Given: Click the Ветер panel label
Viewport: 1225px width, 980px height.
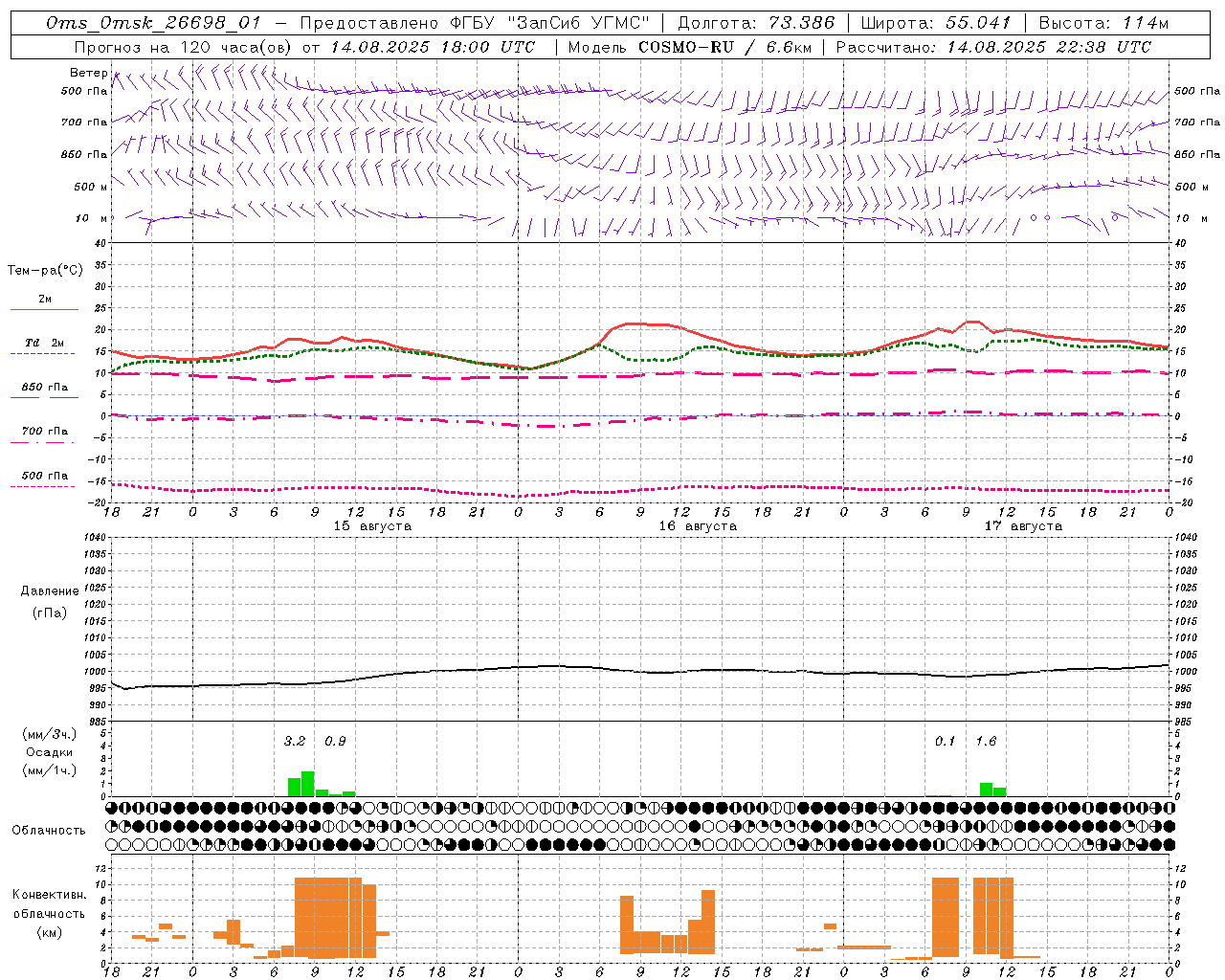Looking at the screenshot, I should click(x=88, y=73).
